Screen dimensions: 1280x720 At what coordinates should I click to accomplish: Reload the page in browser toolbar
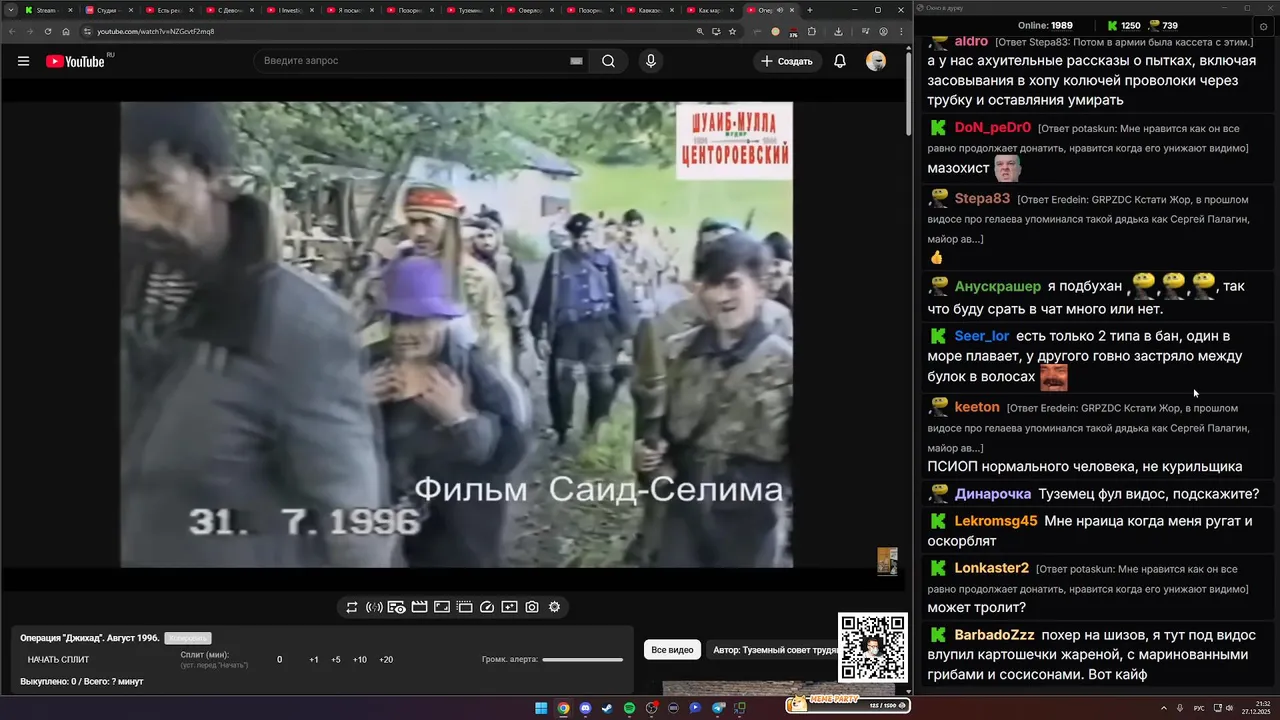pos(48,31)
